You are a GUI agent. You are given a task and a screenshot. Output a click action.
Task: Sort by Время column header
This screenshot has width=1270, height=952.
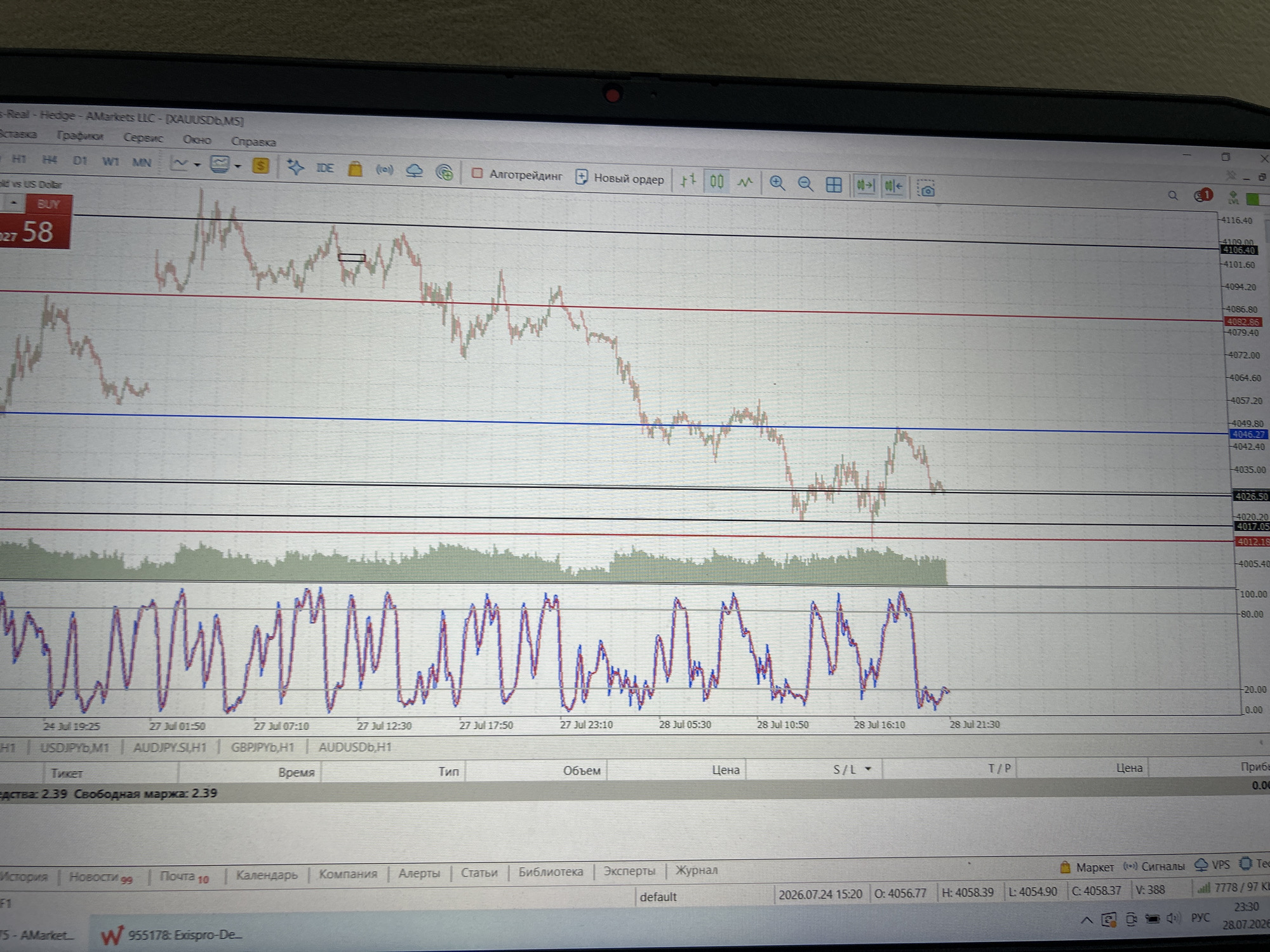pos(296,772)
